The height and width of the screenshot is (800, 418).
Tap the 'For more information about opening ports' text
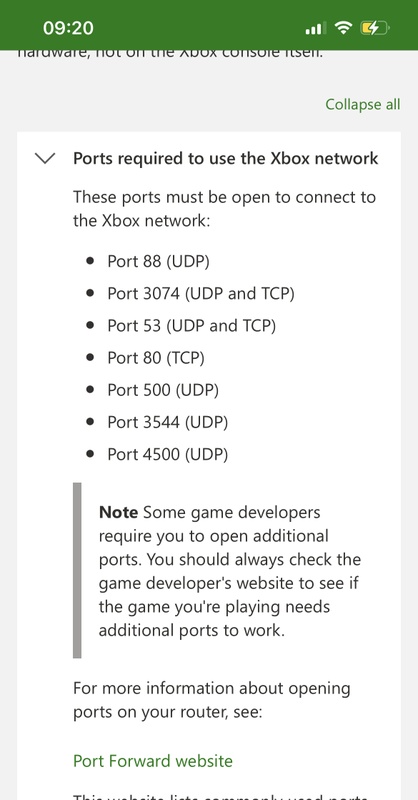[x=212, y=700]
